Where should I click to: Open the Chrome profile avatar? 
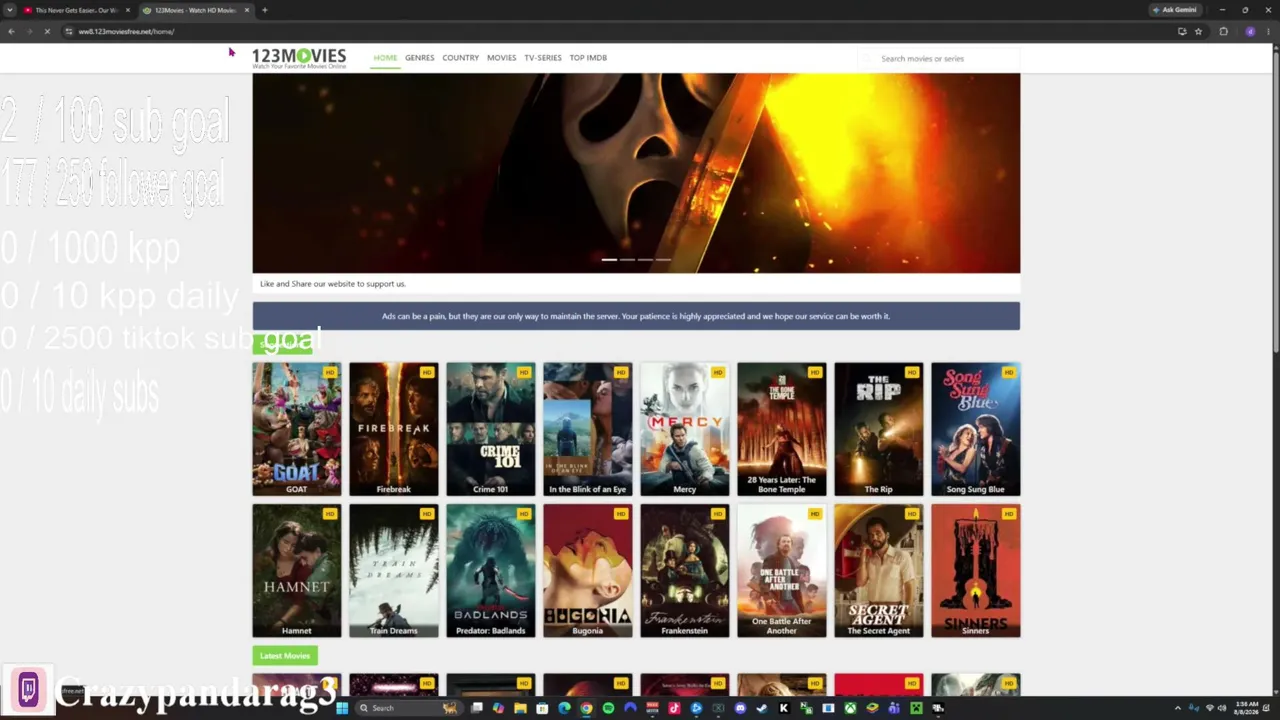pos(1250,31)
